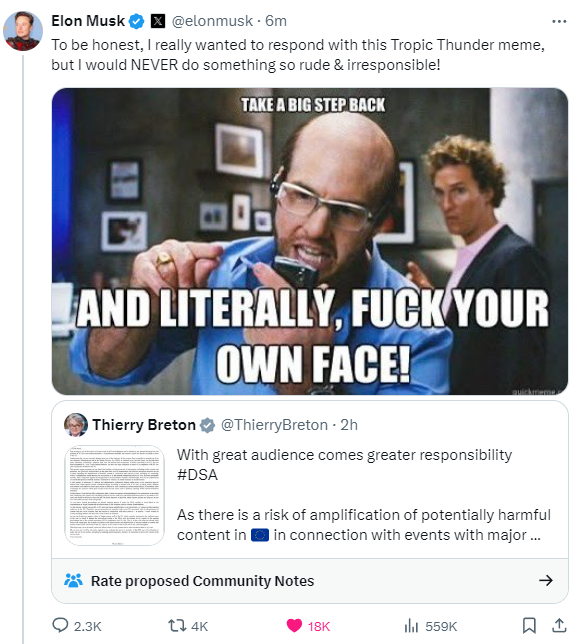Viewport: 581px width, 644px height.
Task: Click the arrow on Community Notes bar
Action: (546, 580)
